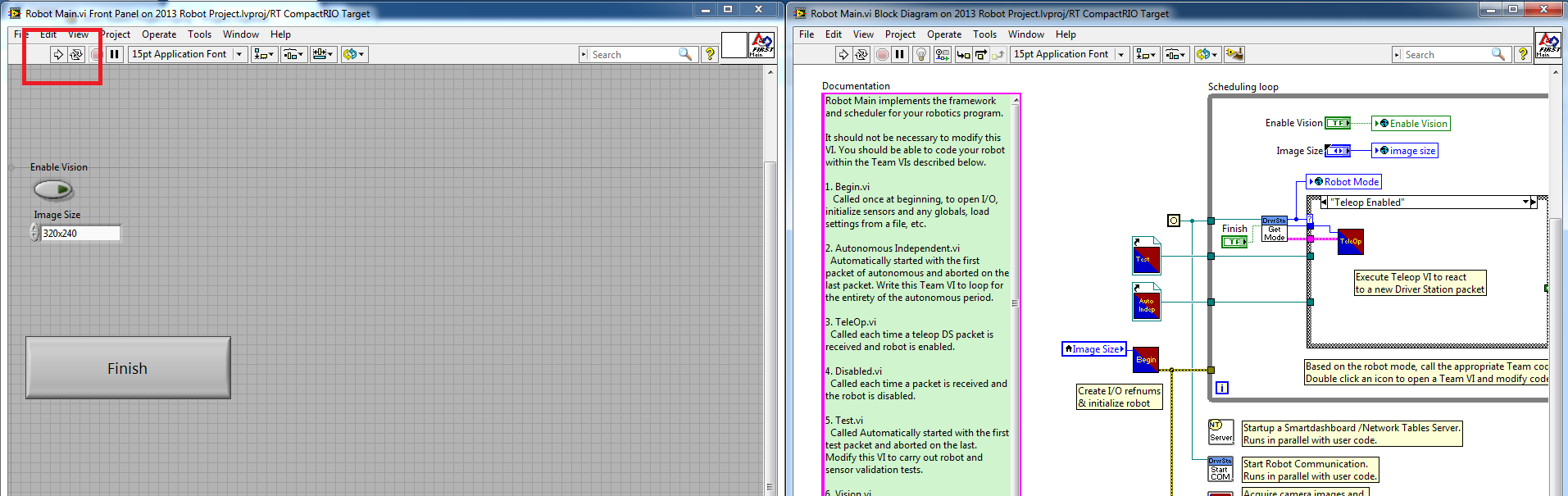
Task: Open Resize Objects menu in Front Panel toolbar
Action: [323, 54]
